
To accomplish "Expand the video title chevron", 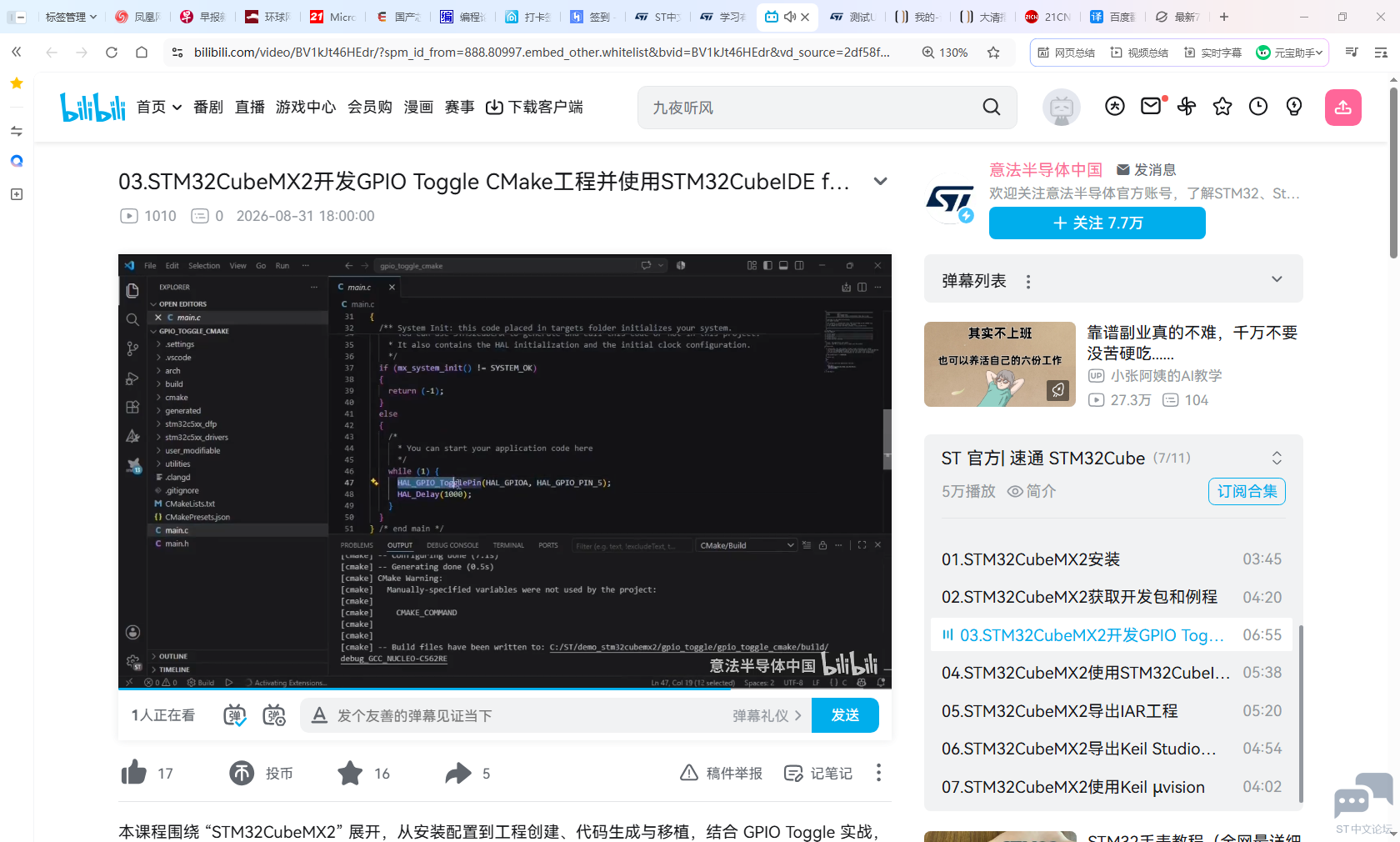I will tap(880, 182).
